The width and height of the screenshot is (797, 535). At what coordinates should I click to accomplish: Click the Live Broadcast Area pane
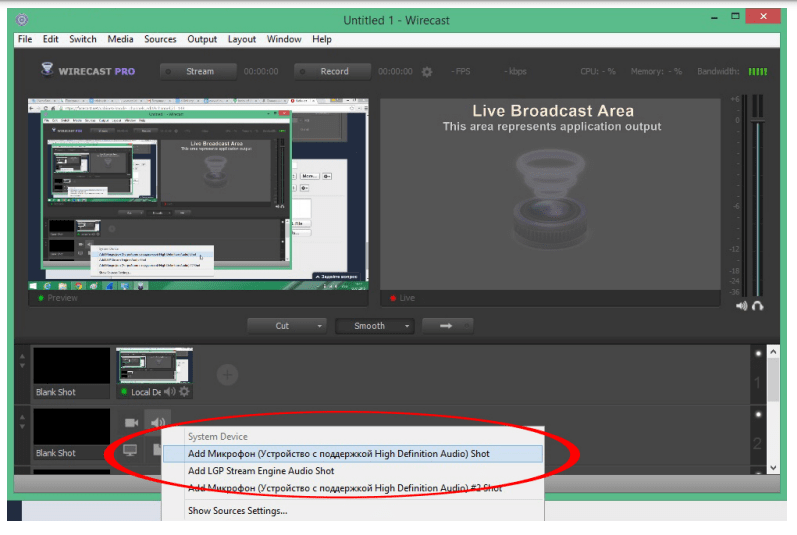550,195
